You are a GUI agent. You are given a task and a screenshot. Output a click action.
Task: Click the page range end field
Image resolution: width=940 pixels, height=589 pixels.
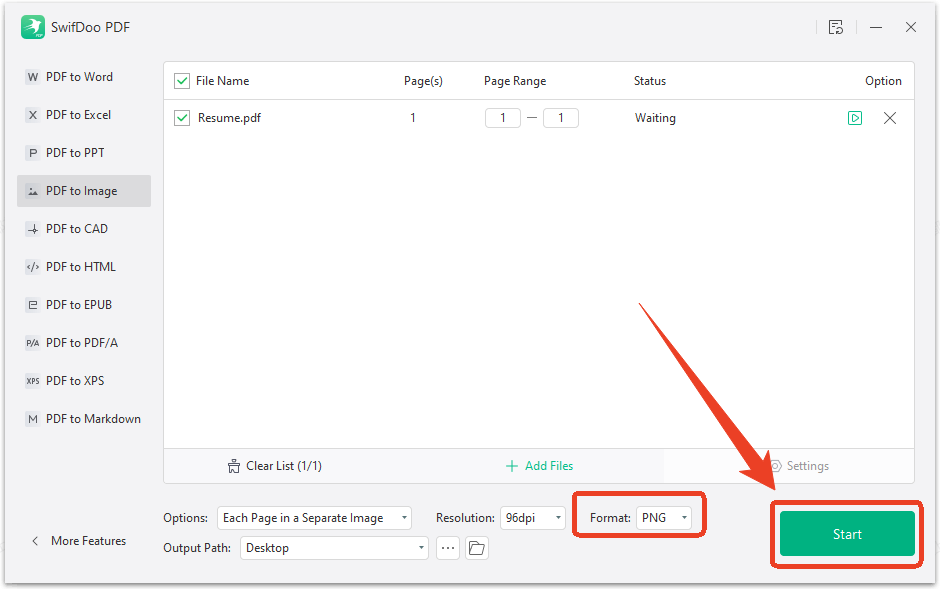pyautogui.click(x=561, y=118)
